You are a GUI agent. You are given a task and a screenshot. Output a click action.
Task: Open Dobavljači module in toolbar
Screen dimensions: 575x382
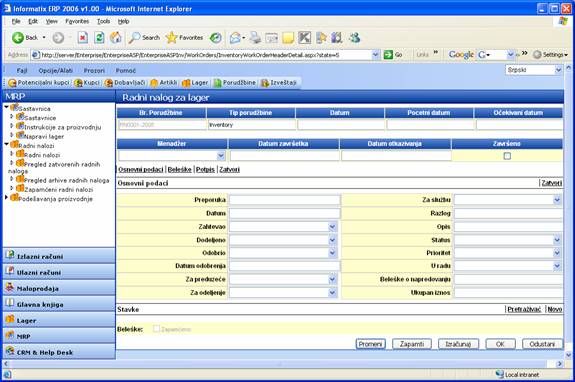pyautogui.click(x=125, y=83)
